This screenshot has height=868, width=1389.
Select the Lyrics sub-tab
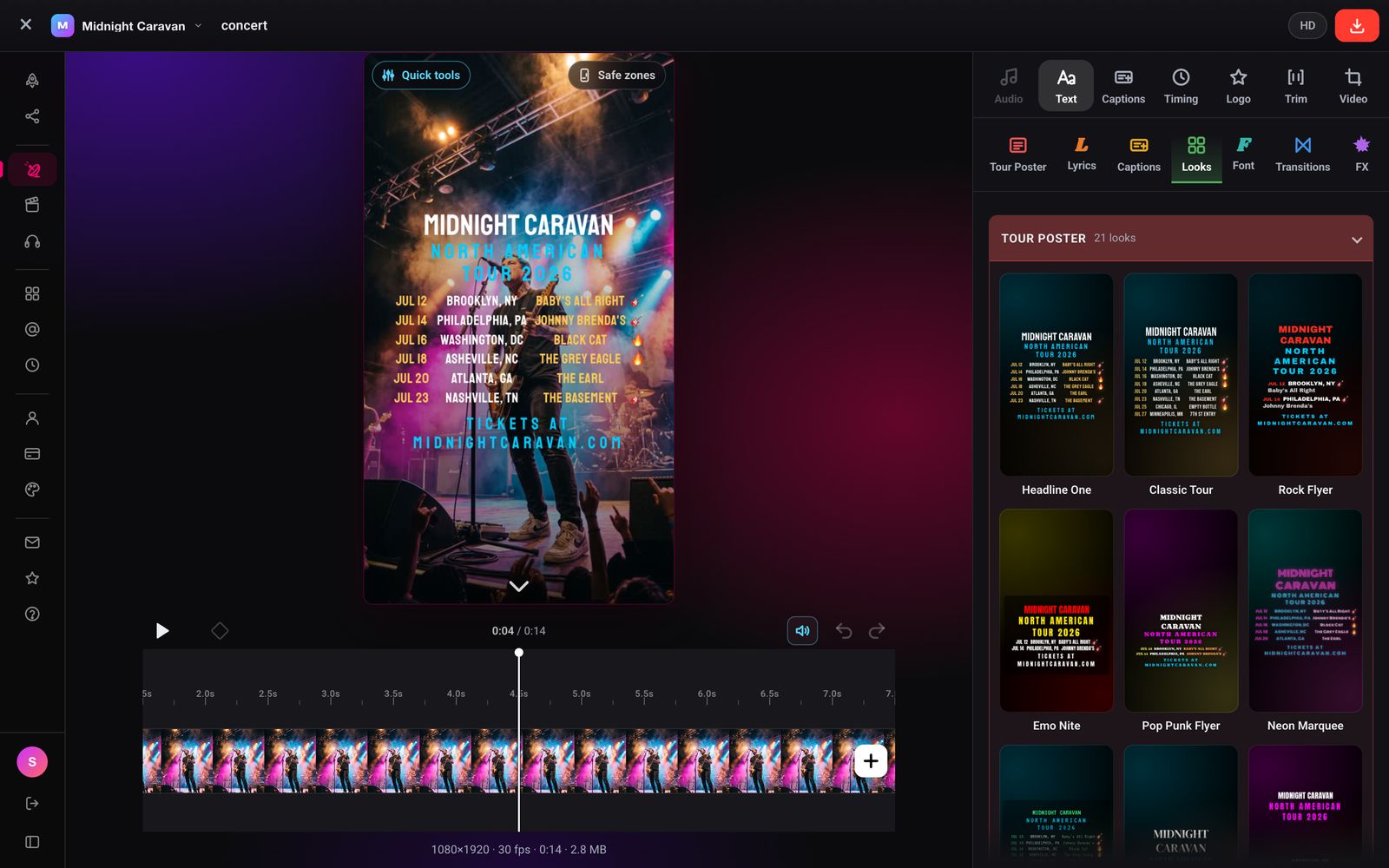tap(1082, 154)
